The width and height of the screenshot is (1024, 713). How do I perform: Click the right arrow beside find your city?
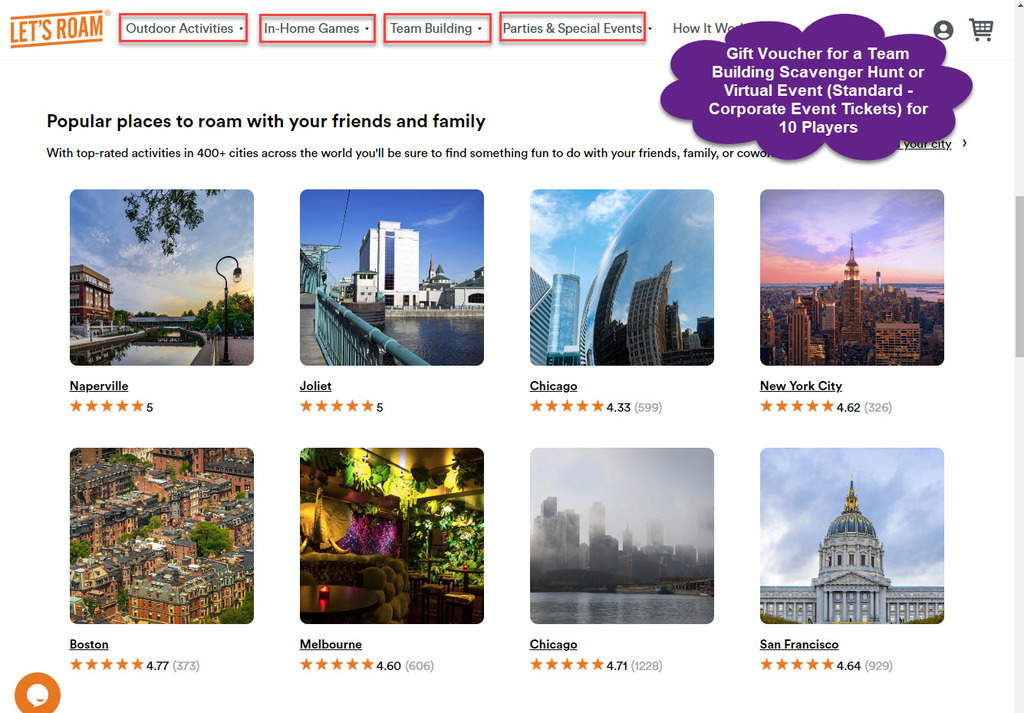[x=964, y=144]
